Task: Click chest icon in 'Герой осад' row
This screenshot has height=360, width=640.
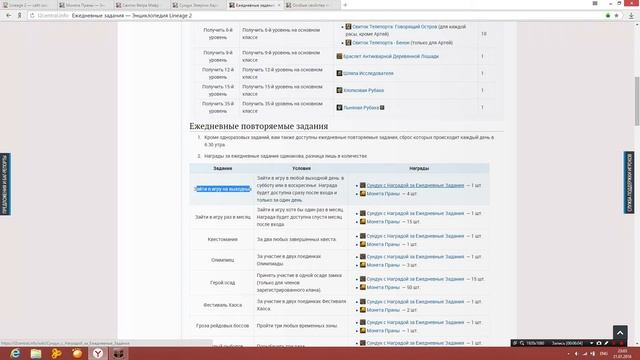Action: point(362,279)
